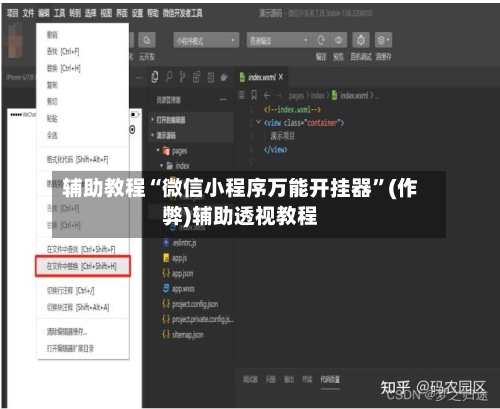Choose 清除编辑器缓存 menu item
The height and width of the screenshot is (409, 500).
pyautogui.click(x=82, y=332)
